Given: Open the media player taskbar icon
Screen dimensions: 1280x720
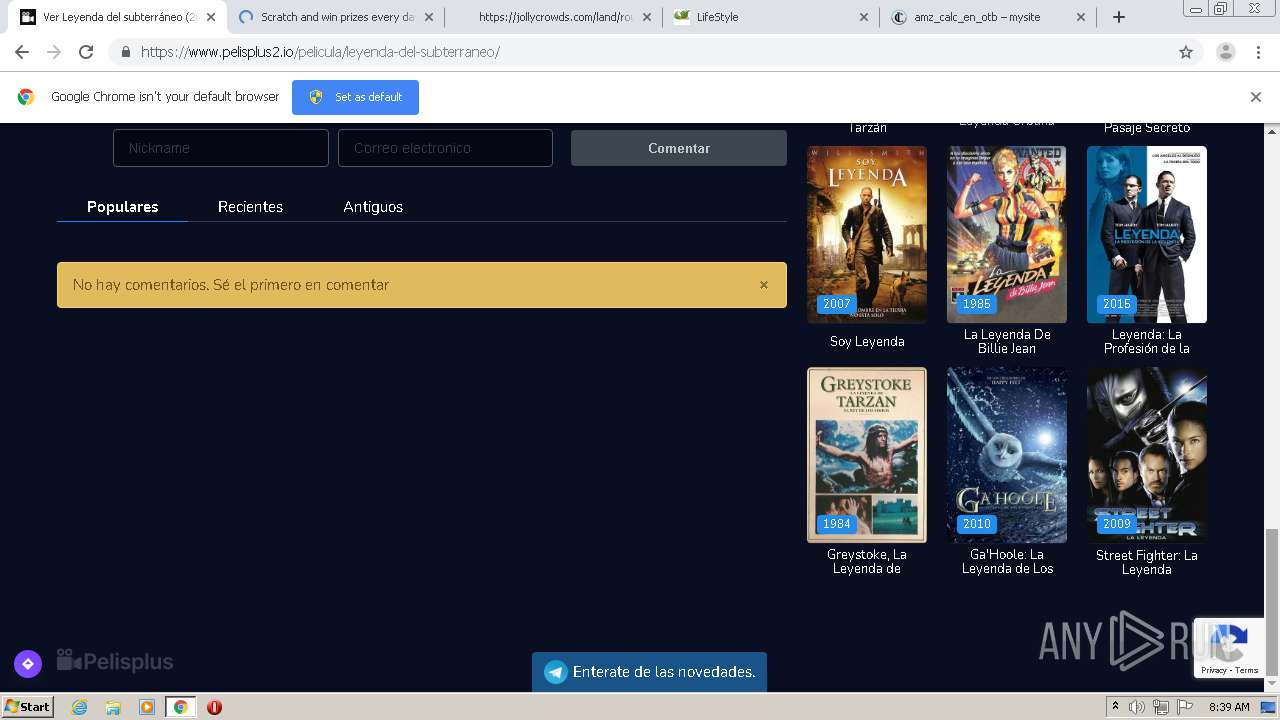Looking at the screenshot, I should tap(147, 707).
